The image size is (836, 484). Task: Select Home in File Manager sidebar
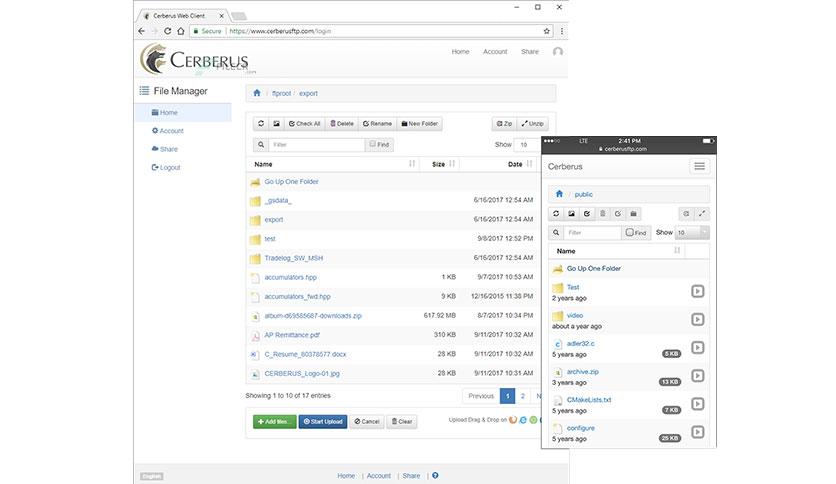tap(183, 112)
